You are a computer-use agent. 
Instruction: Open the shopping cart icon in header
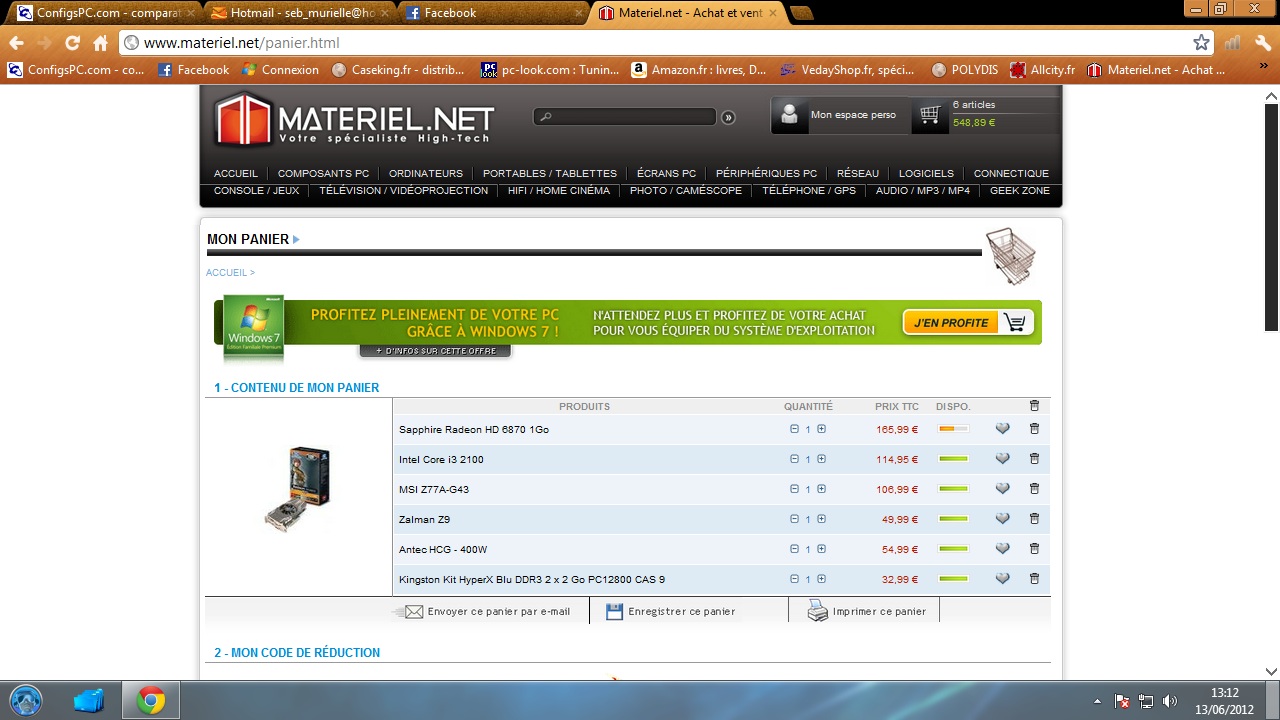(x=930, y=115)
